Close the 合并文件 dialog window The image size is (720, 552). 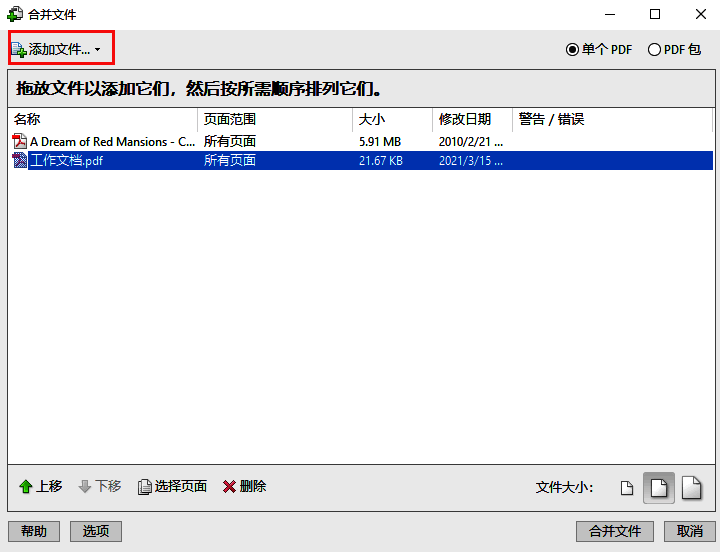(701, 14)
